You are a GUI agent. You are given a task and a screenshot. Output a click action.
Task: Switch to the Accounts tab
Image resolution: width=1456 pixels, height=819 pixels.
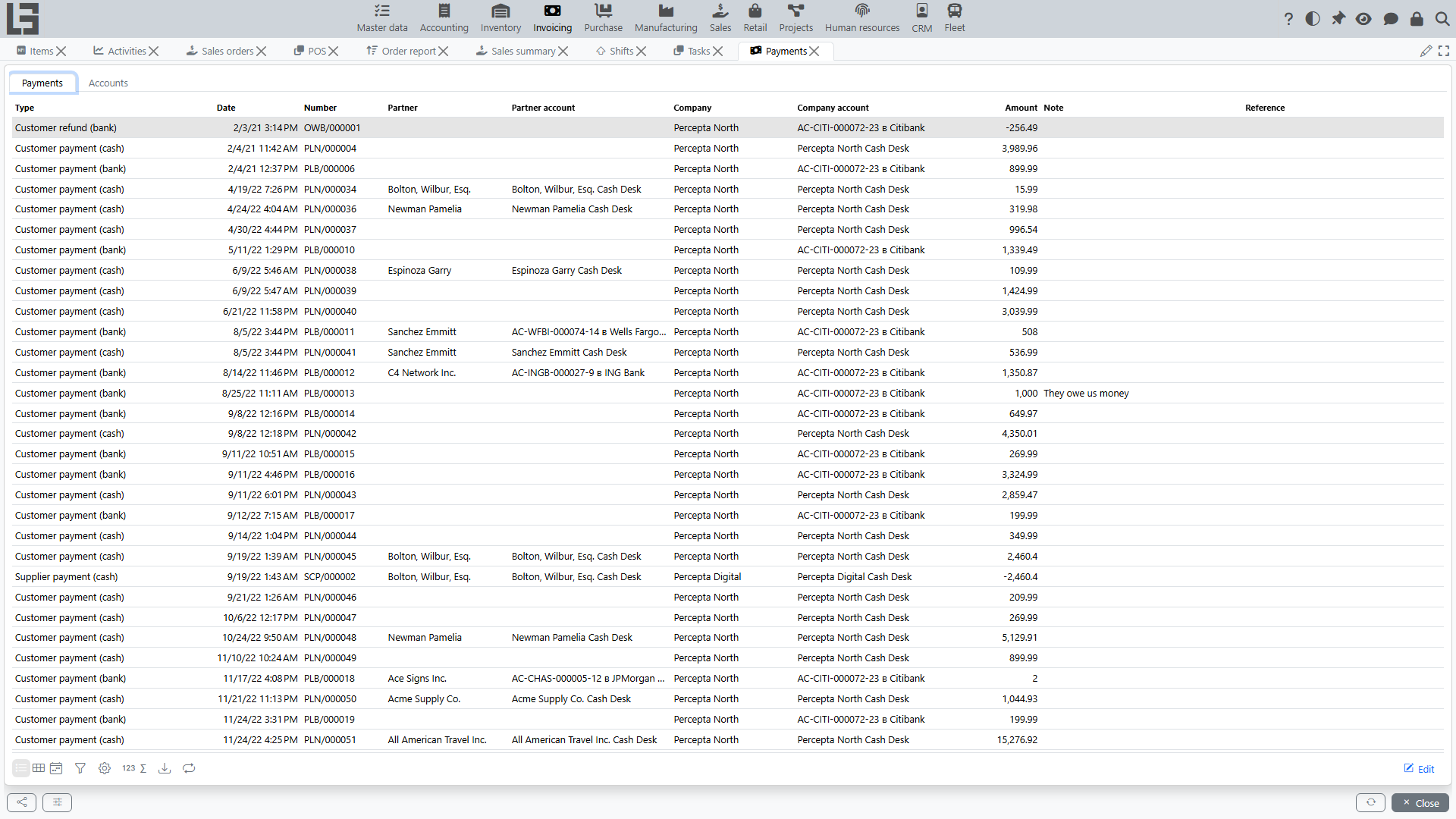108,83
